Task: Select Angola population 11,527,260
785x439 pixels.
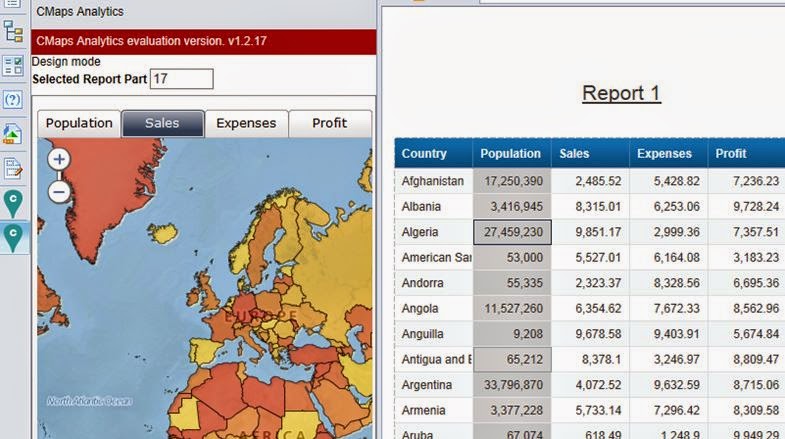Action: 512,309
